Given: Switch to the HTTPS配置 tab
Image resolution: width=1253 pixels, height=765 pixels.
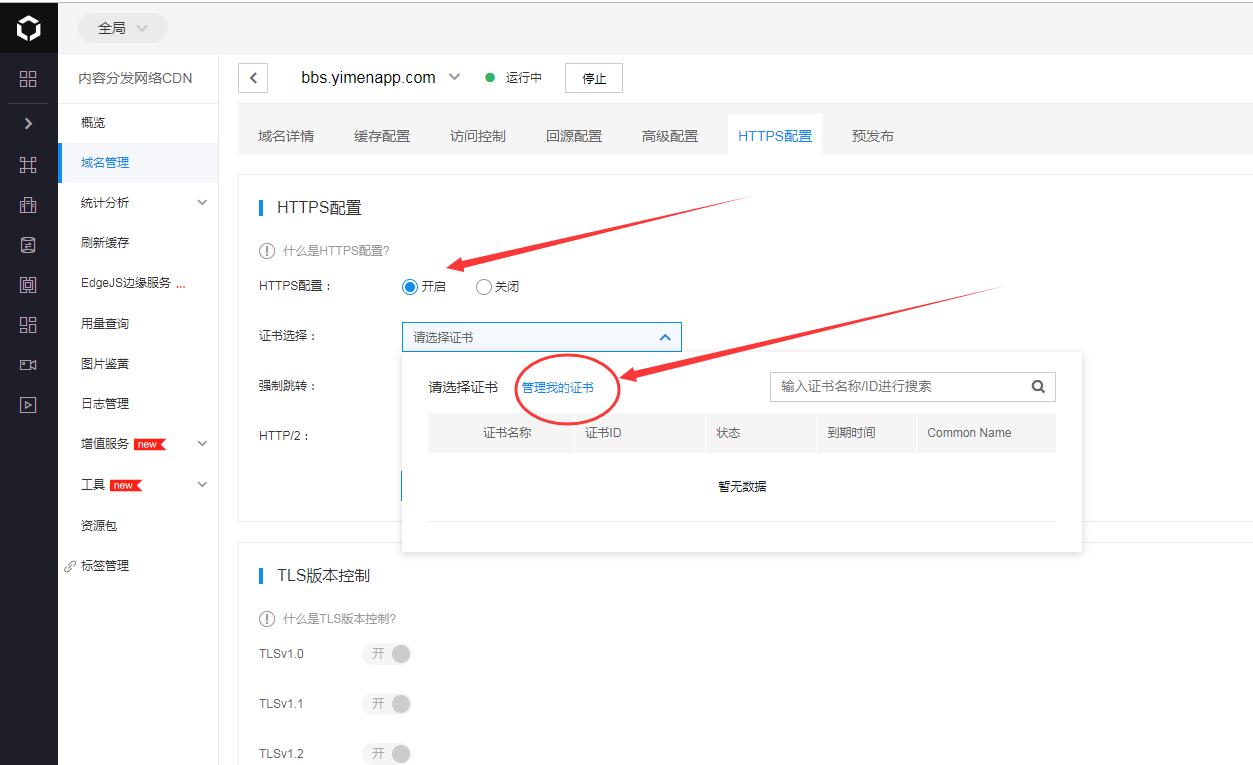Looking at the screenshot, I should [x=775, y=136].
